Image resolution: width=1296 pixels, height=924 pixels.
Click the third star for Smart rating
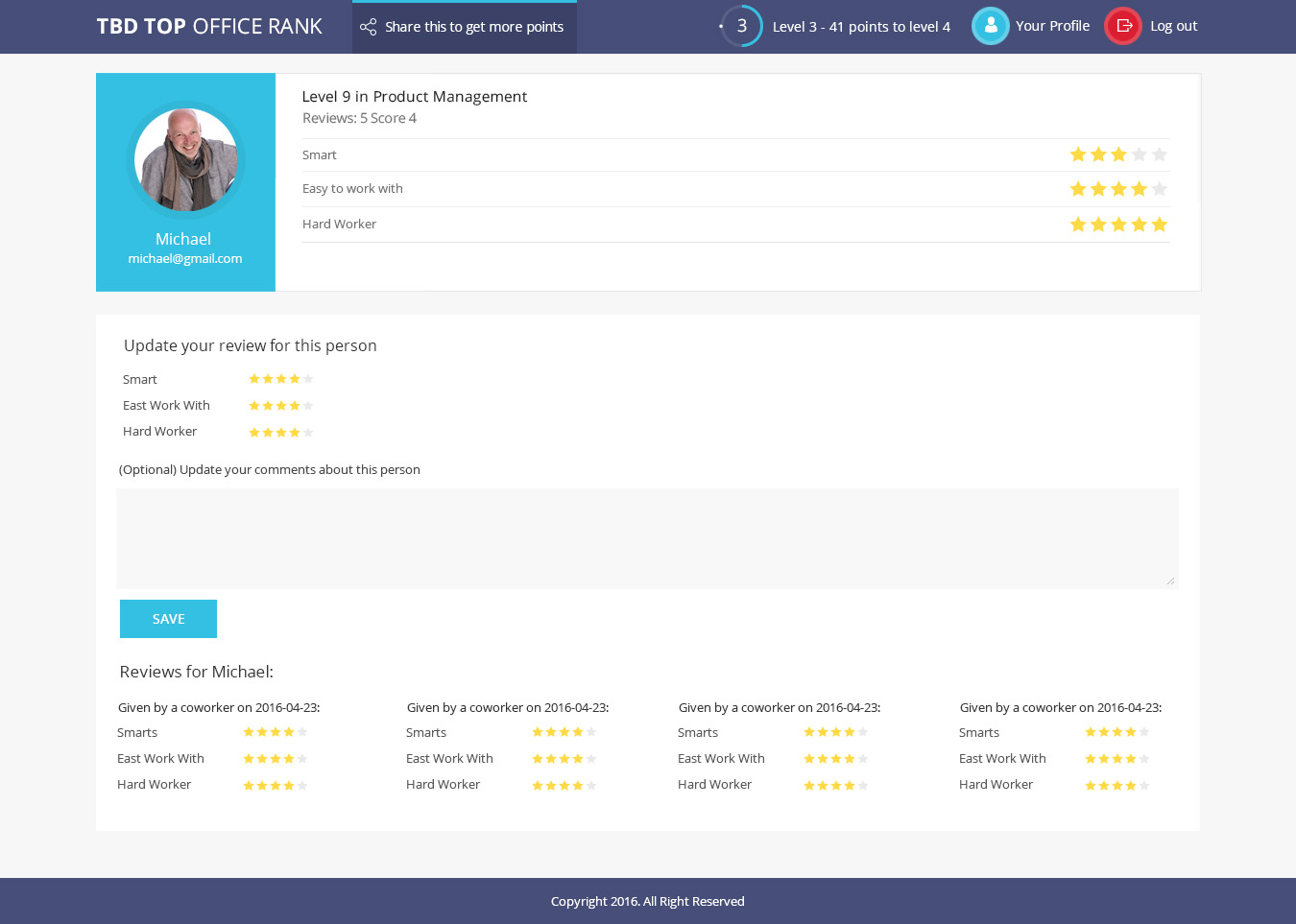click(x=1118, y=154)
